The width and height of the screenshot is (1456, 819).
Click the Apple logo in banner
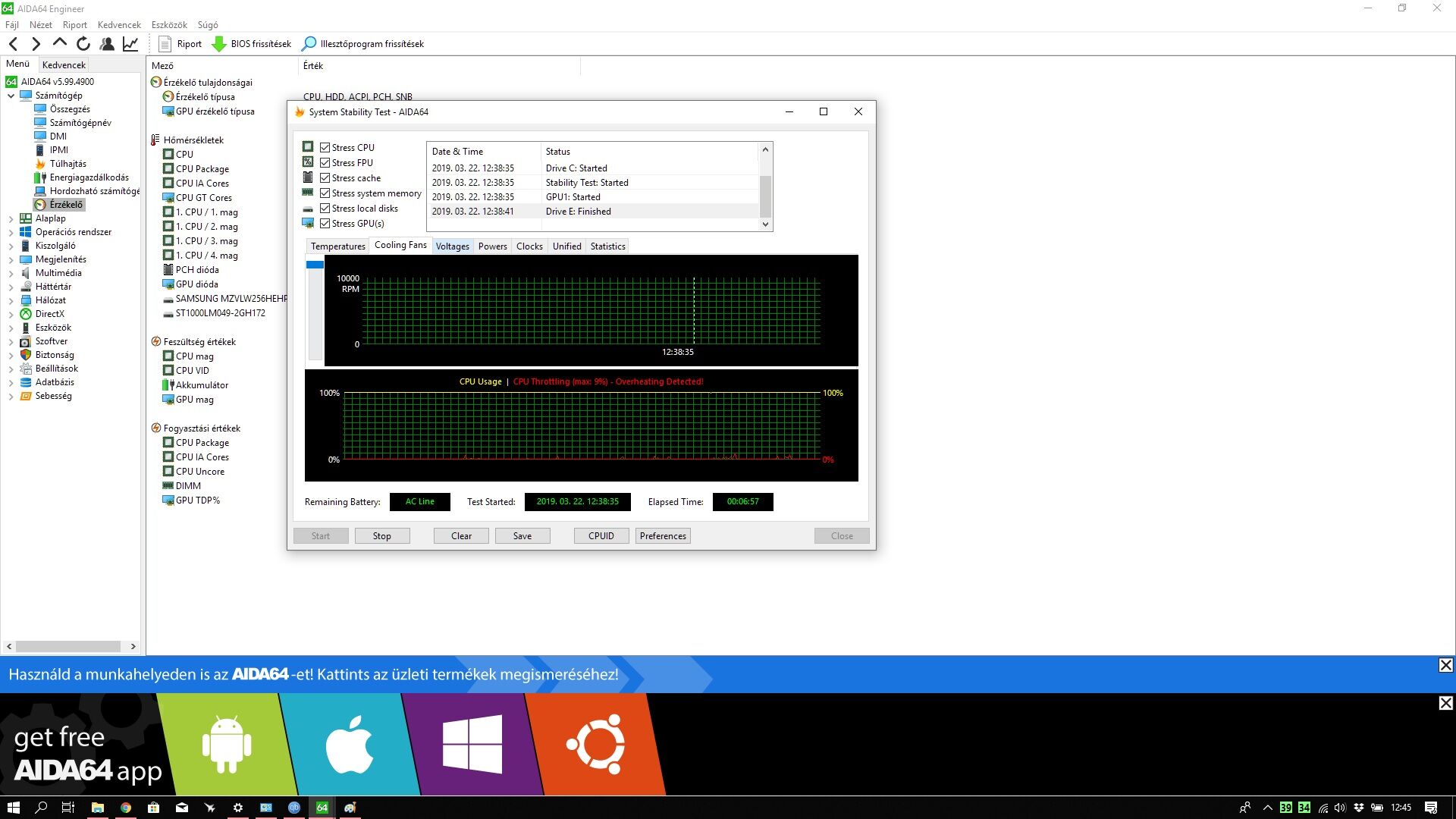coord(350,744)
